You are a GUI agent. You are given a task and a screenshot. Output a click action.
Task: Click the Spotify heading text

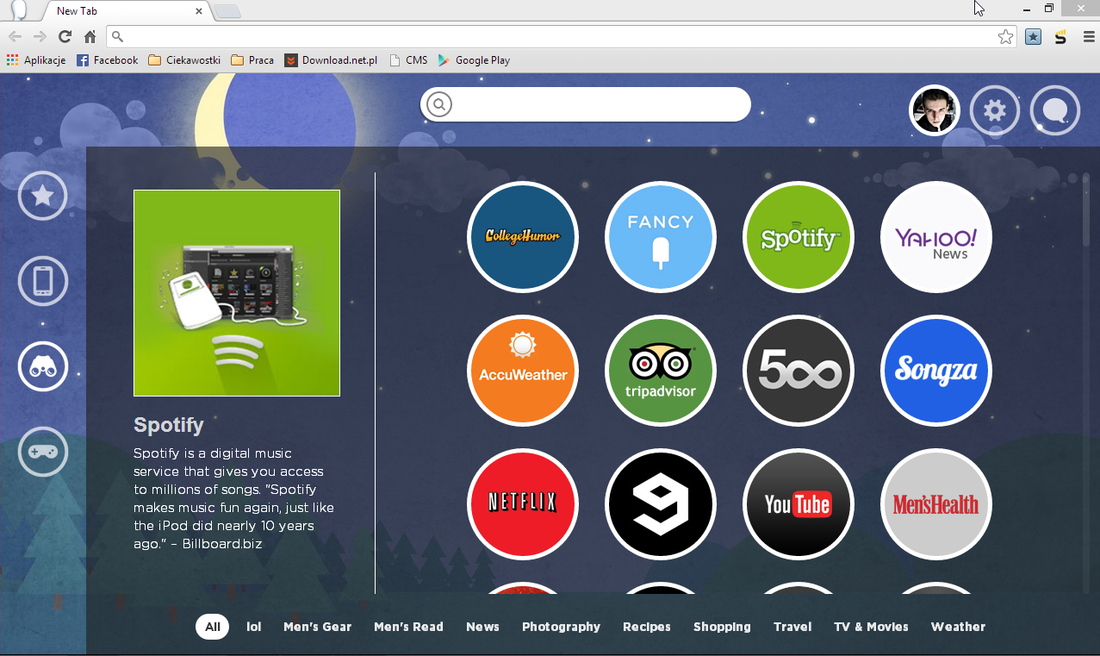click(x=168, y=425)
